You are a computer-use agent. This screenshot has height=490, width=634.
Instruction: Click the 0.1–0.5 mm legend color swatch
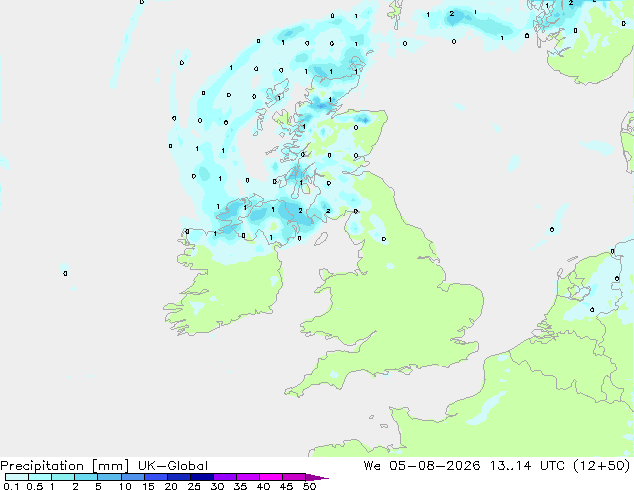(x=17, y=477)
